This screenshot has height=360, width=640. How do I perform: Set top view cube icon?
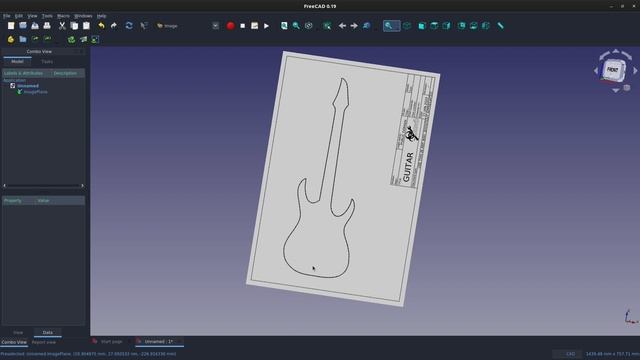(x=434, y=26)
